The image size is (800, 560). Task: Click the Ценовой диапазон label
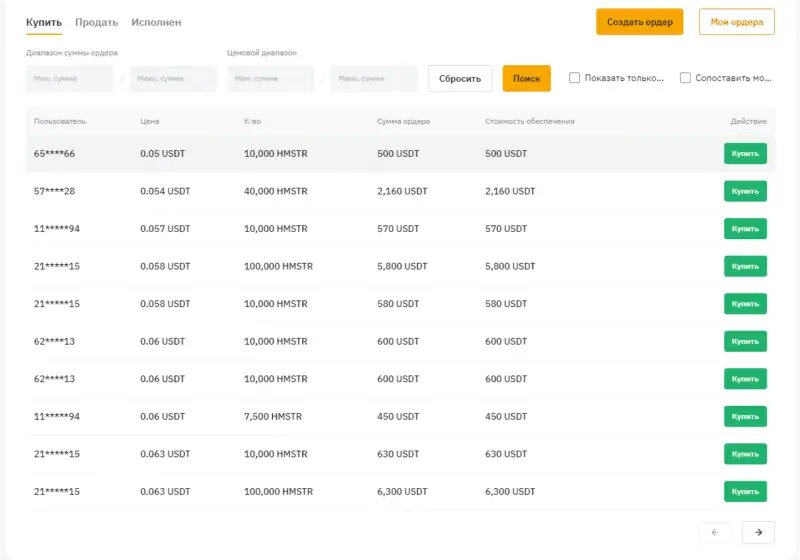pos(262,53)
